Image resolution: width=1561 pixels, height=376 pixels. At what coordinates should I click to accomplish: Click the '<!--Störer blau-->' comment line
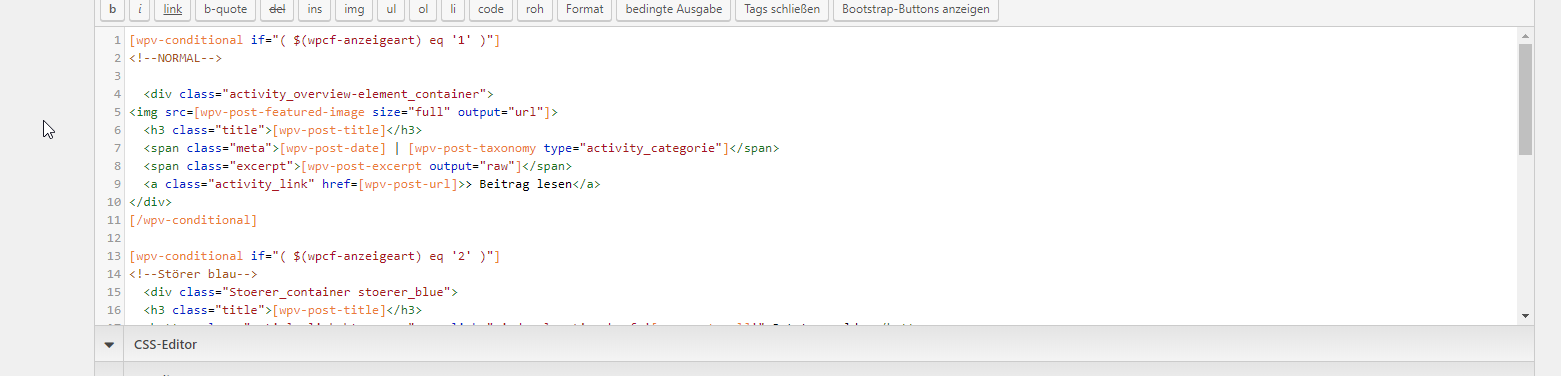tap(193, 274)
